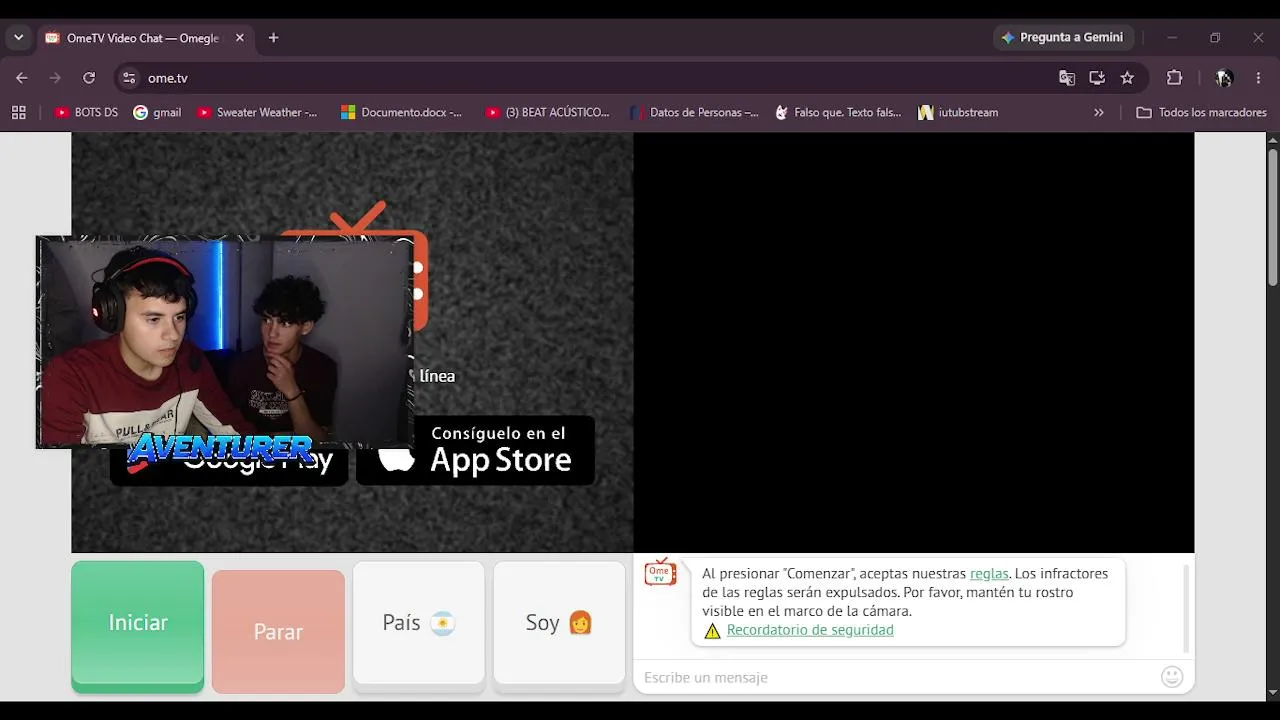Open a new browser tab
The image size is (1280, 720).
click(x=273, y=38)
